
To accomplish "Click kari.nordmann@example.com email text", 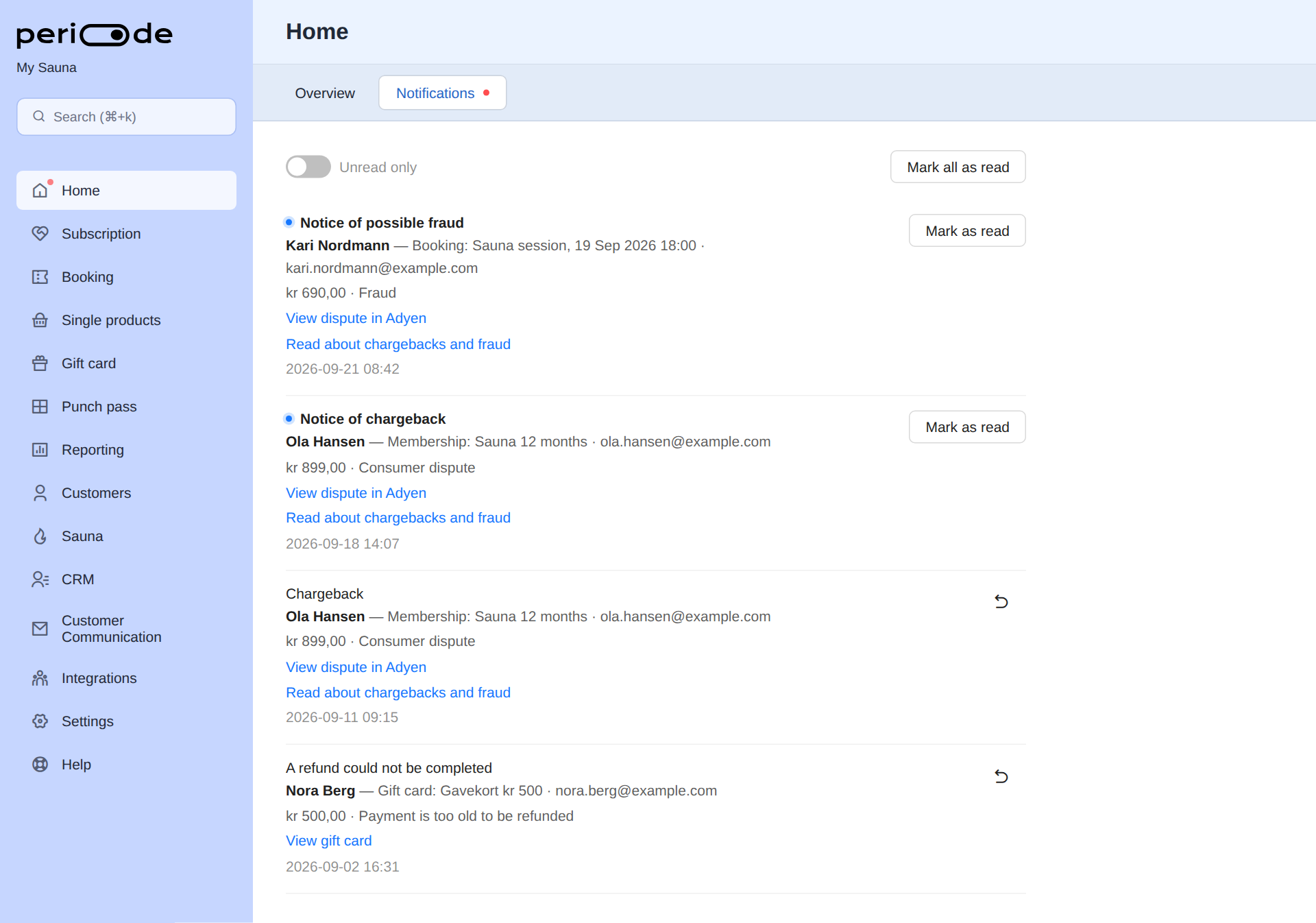I will 382,268.
